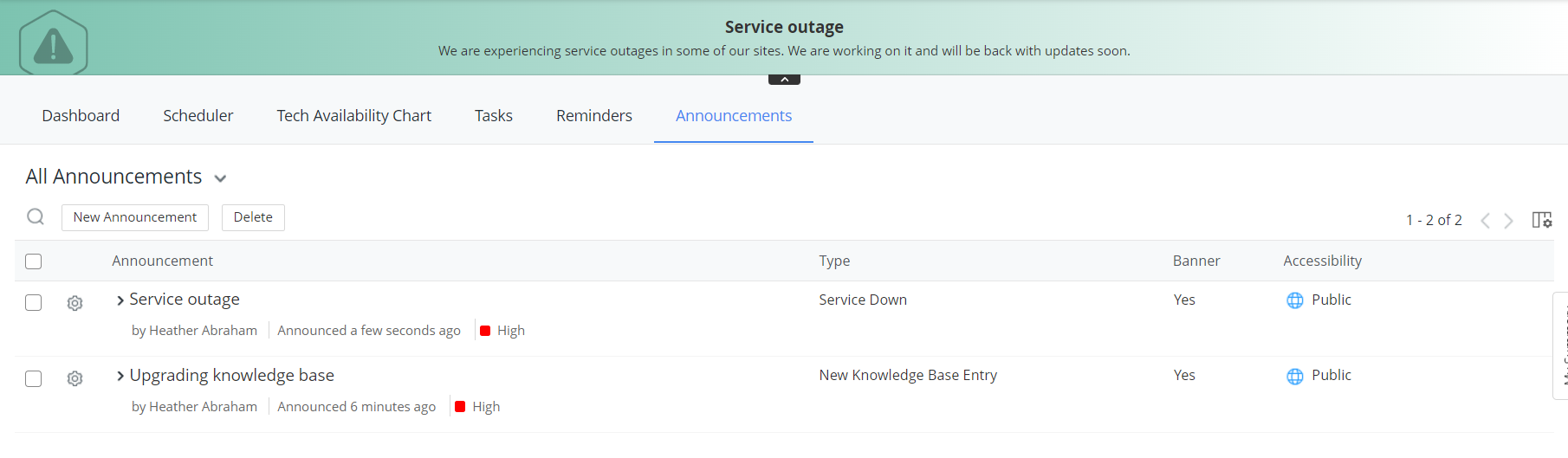This screenshot has height=458, width=1568.
Task: Open gear menu for Service outage row
Action: coord(75,303)
